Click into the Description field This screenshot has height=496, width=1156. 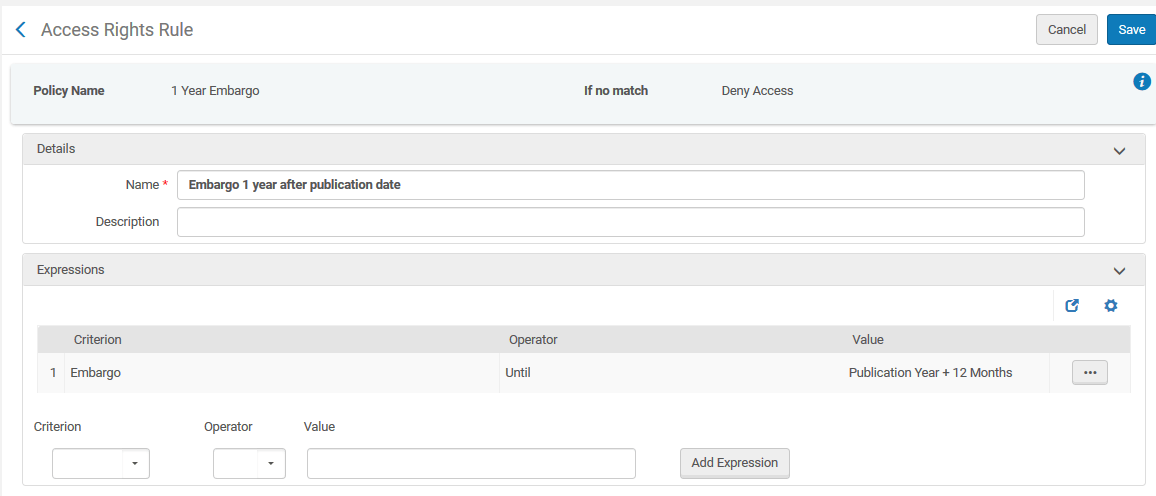pos(630,222)
